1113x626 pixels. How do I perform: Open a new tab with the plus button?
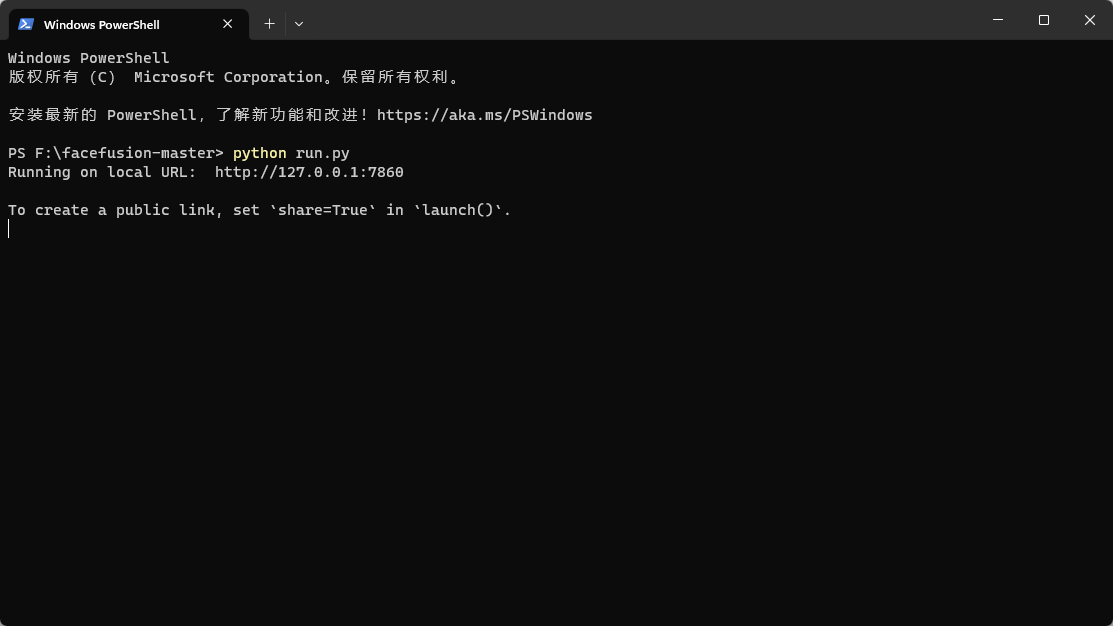269,24
